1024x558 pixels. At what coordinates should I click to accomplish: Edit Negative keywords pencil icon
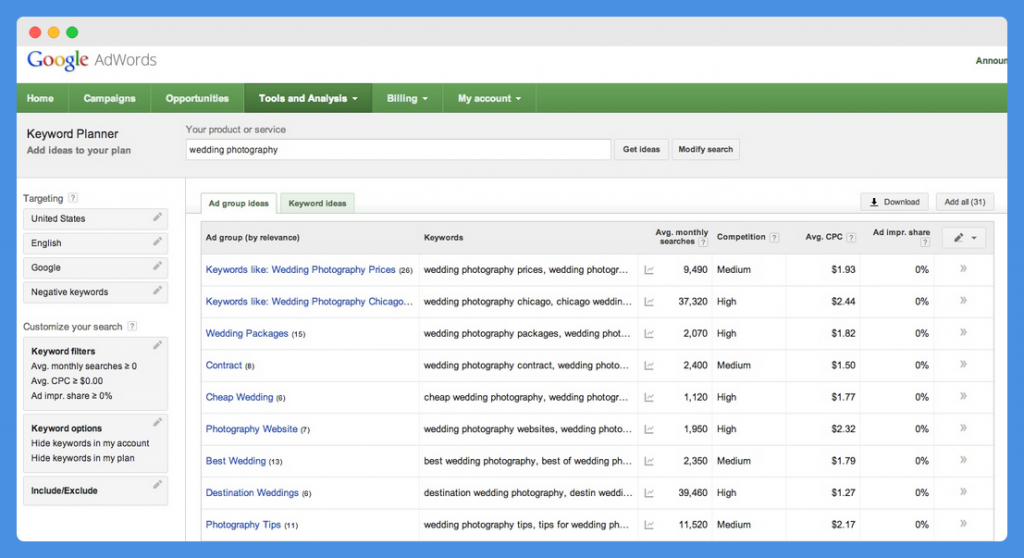[157, 290]
